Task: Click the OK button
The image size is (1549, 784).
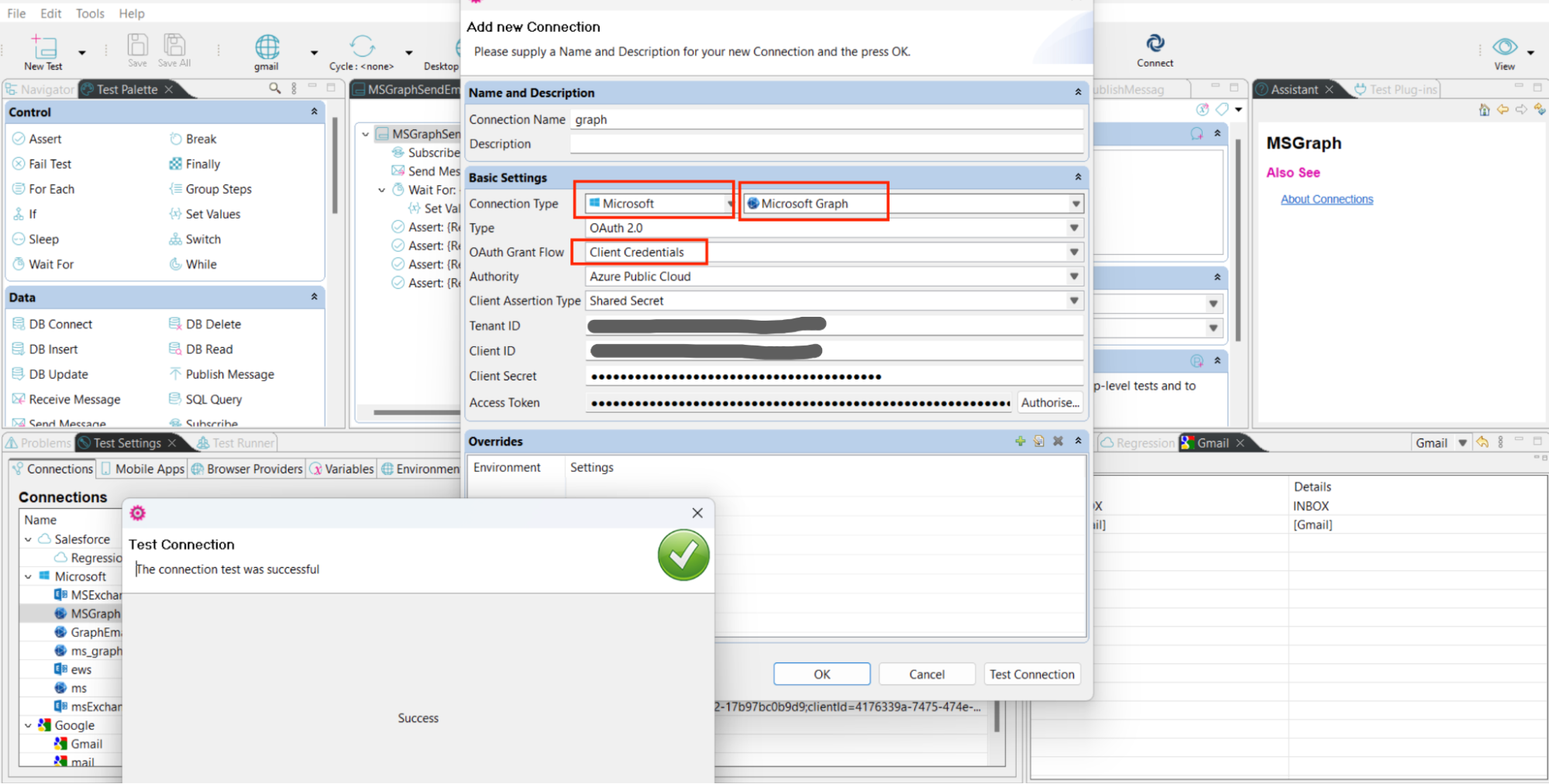Action: click(821, 674)
